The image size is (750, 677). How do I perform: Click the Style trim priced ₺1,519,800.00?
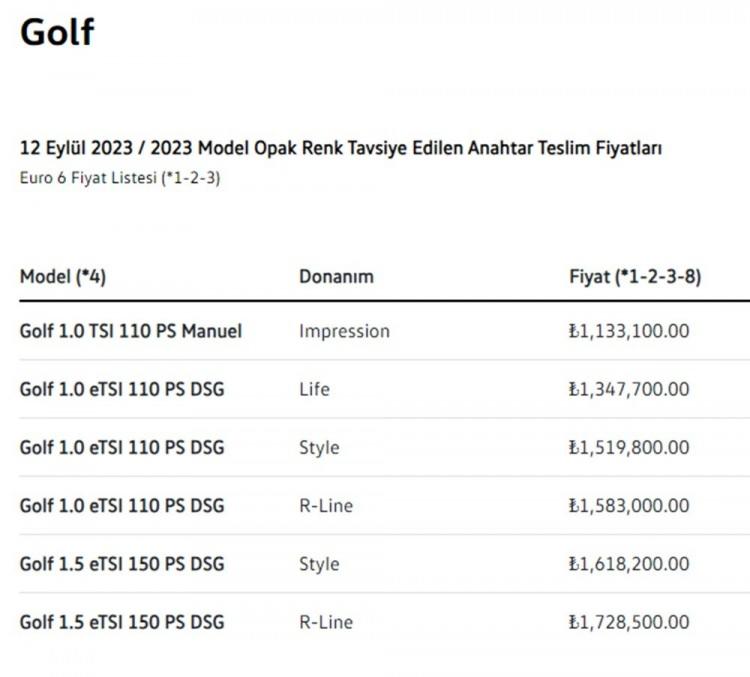point(319,448)
